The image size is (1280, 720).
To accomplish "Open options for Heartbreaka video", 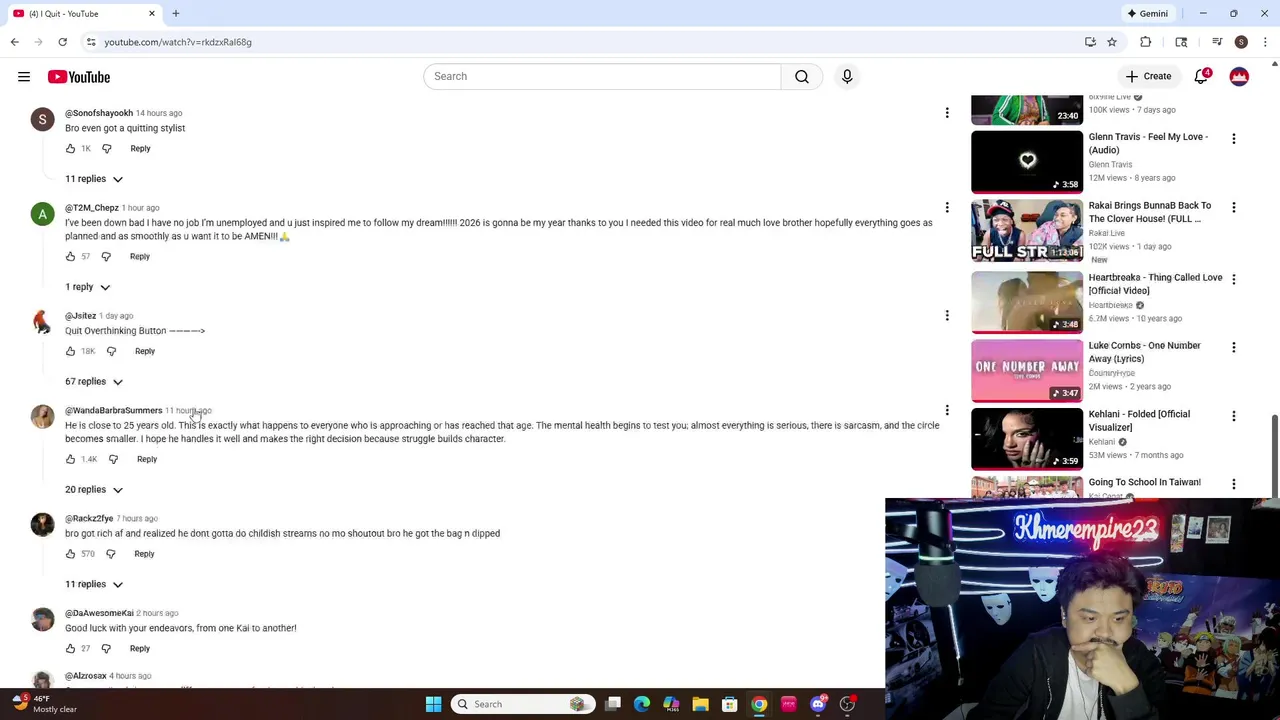I will (x=1233, y=279).
